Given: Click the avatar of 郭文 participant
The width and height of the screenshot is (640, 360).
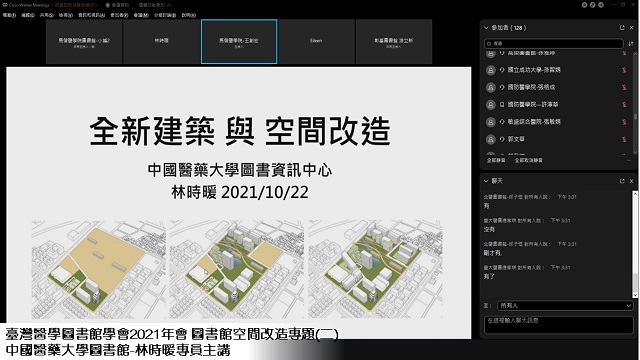Looking at the screenshot, I should click(x=490, y=139).
